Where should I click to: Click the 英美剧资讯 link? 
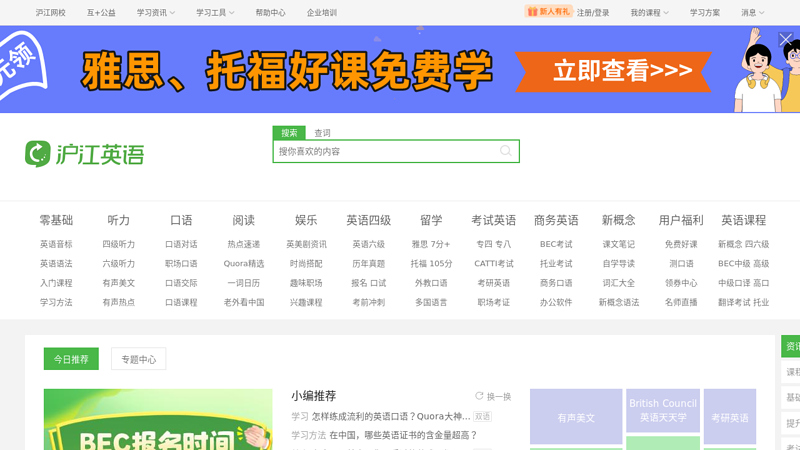tap(306, 244)
